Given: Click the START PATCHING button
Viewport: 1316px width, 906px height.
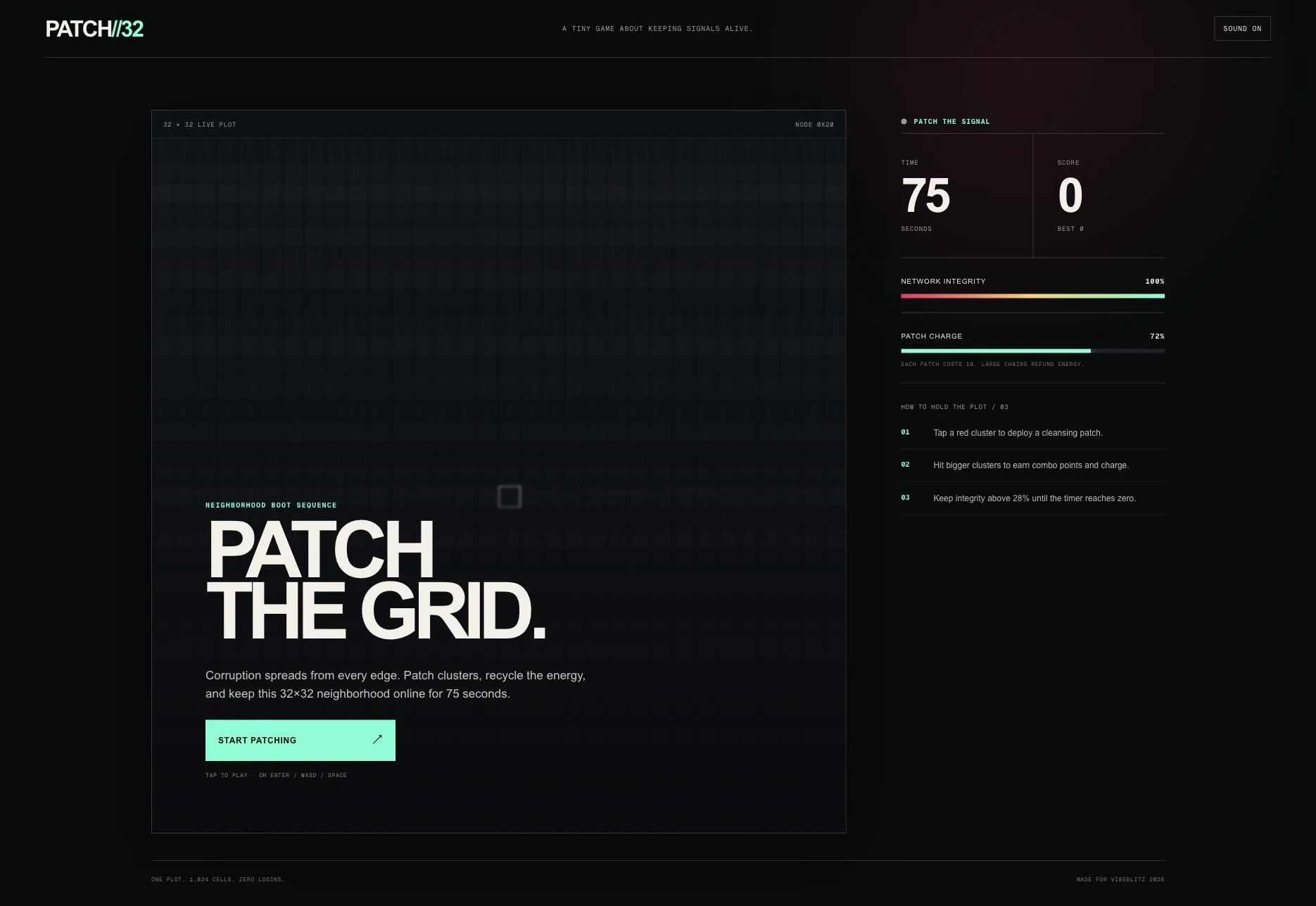Looking at the screenshot, I should coord(300,740).
